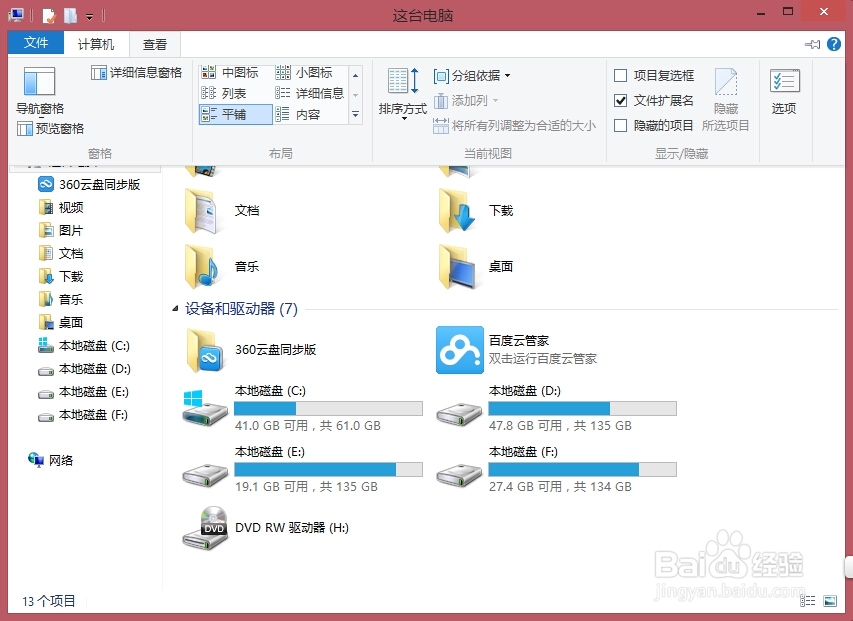Select 本地磁盘 (E:) in the sidebar

(x=90, y=392)
